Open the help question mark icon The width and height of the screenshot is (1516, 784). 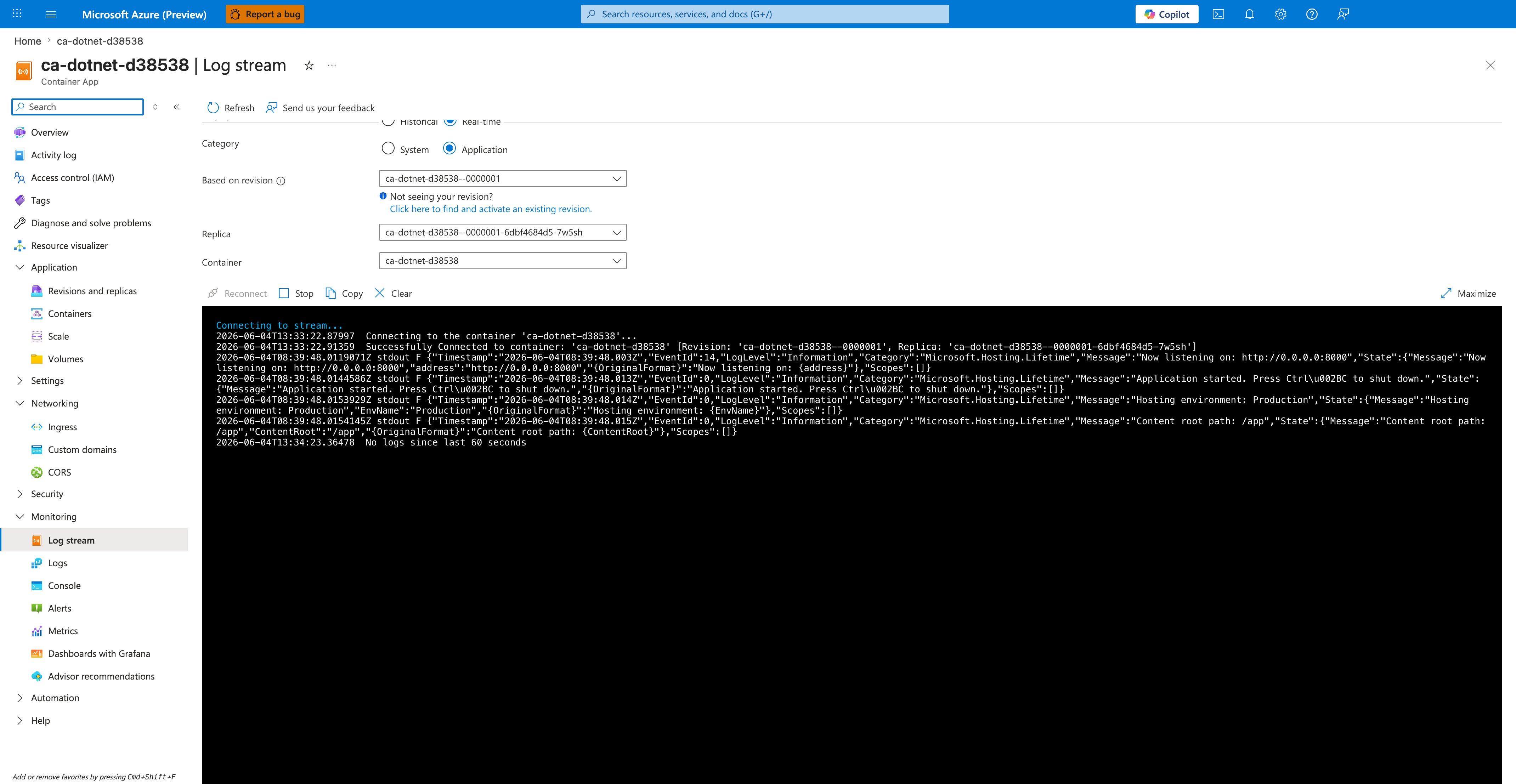(x=1312, y=14)
